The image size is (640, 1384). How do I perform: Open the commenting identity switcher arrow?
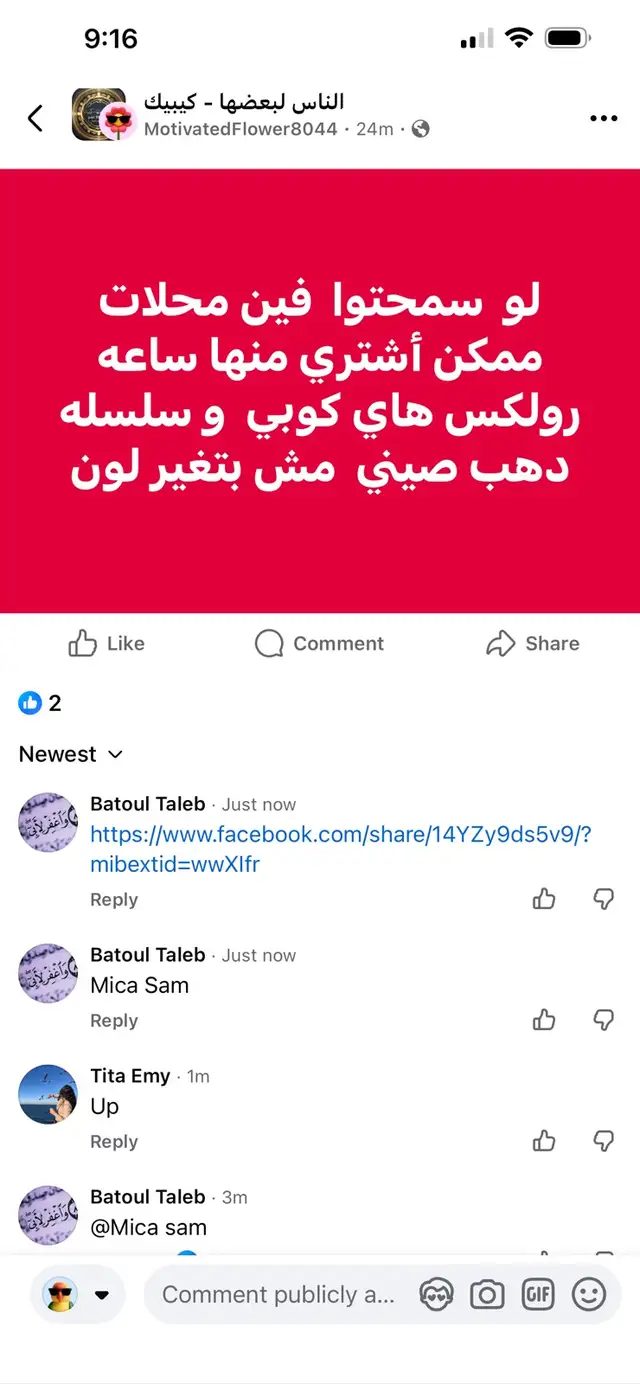pos(101,1295)
